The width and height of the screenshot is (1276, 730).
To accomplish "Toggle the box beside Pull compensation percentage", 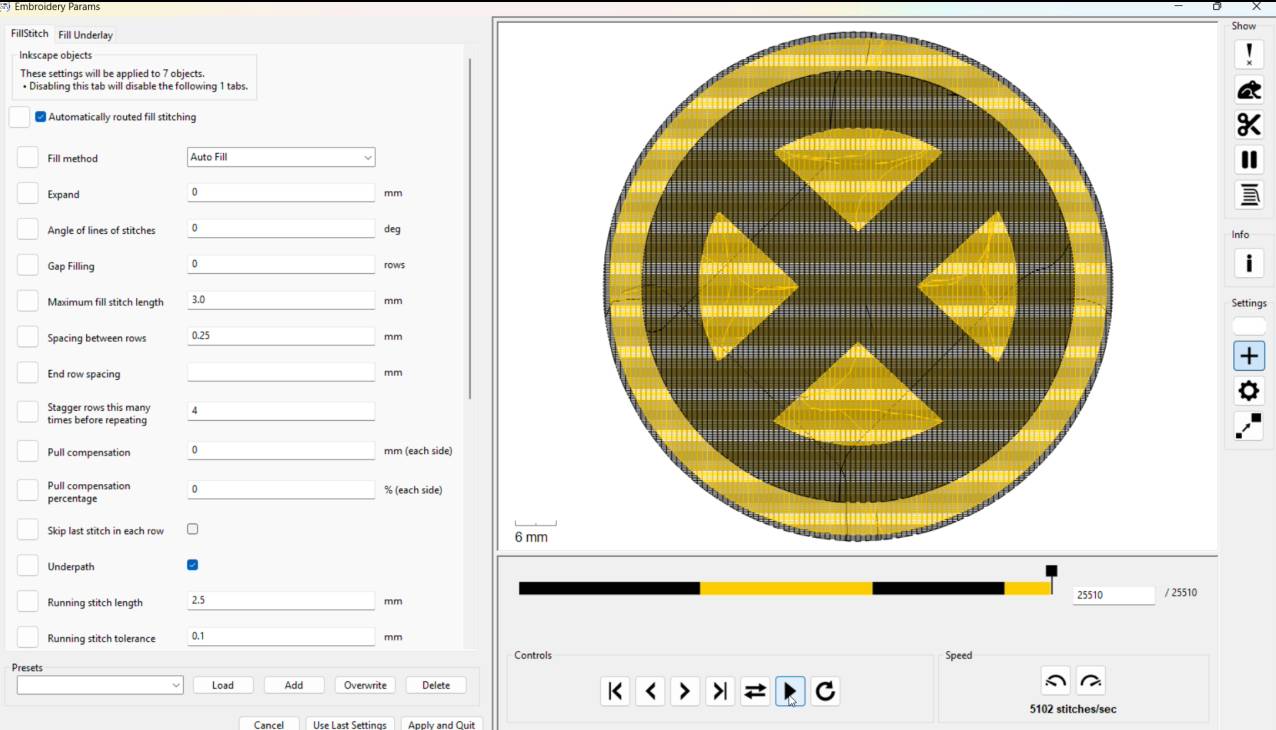I will point(28,490).
